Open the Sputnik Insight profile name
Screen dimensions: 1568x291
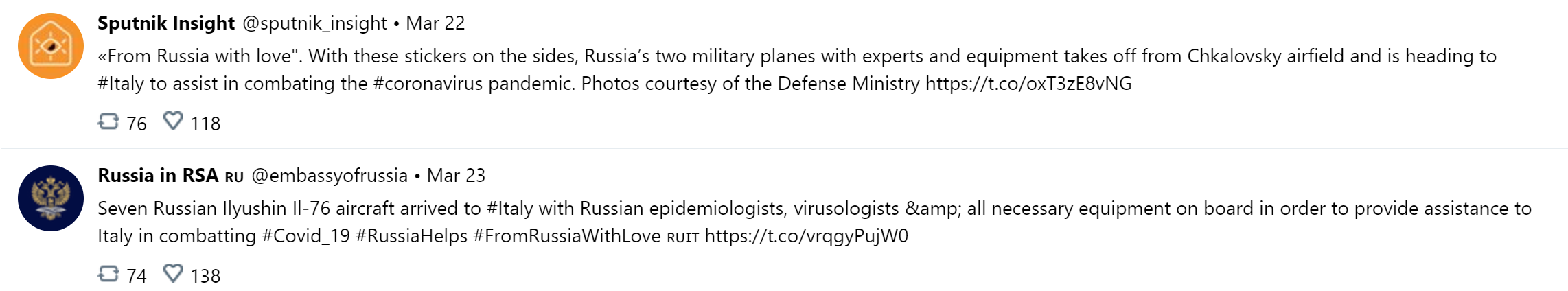[166, 23]
